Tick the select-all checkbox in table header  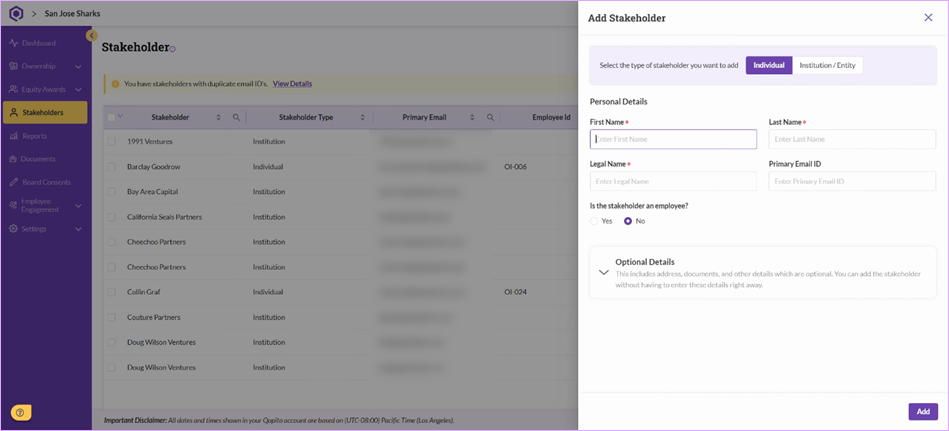click(x=111, y=117)
